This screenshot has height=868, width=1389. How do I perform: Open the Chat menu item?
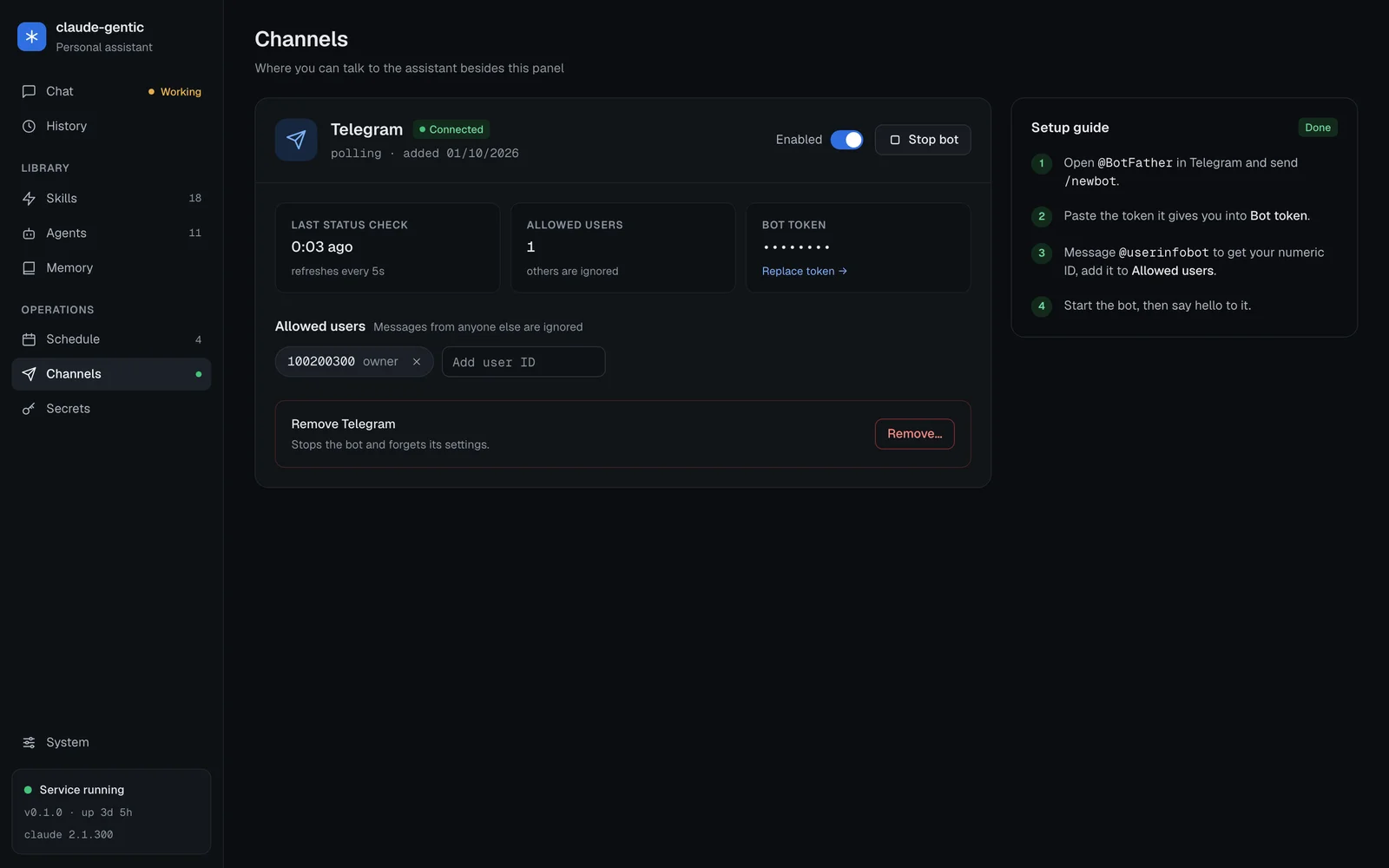click(111, 91)
